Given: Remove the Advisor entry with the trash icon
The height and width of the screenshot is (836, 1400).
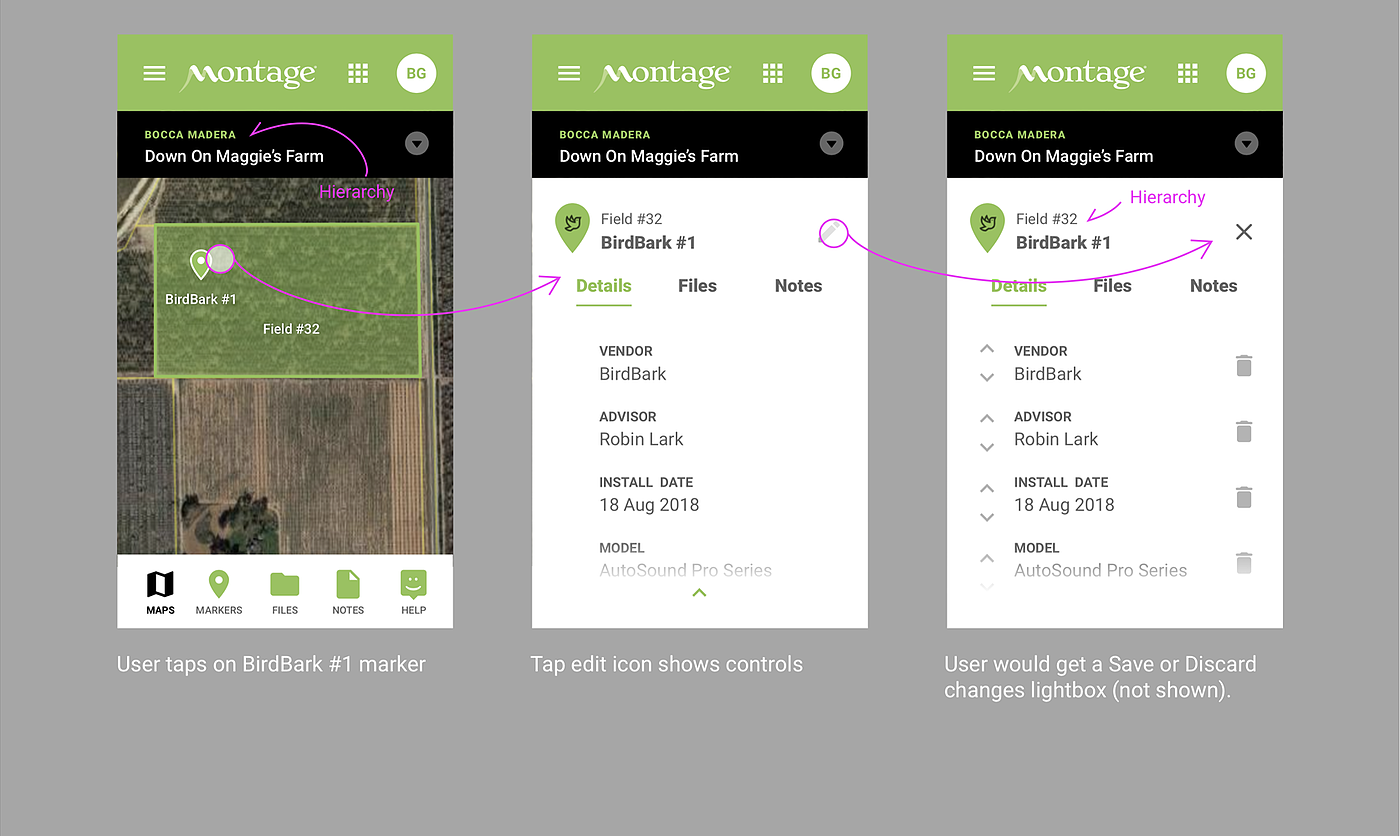Looking at the screenshot, I should (1244, 431).
